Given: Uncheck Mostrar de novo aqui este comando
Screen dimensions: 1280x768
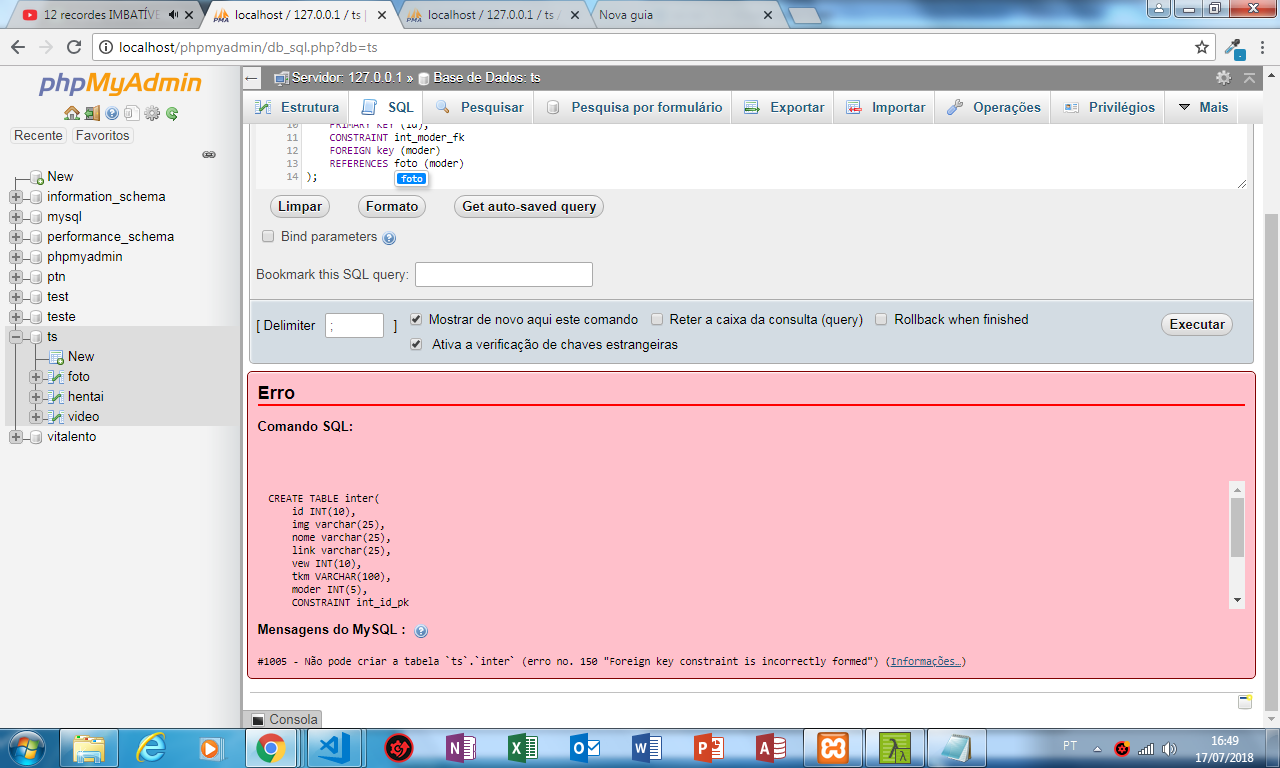Looking at the screenshot, I should point(416,320).
